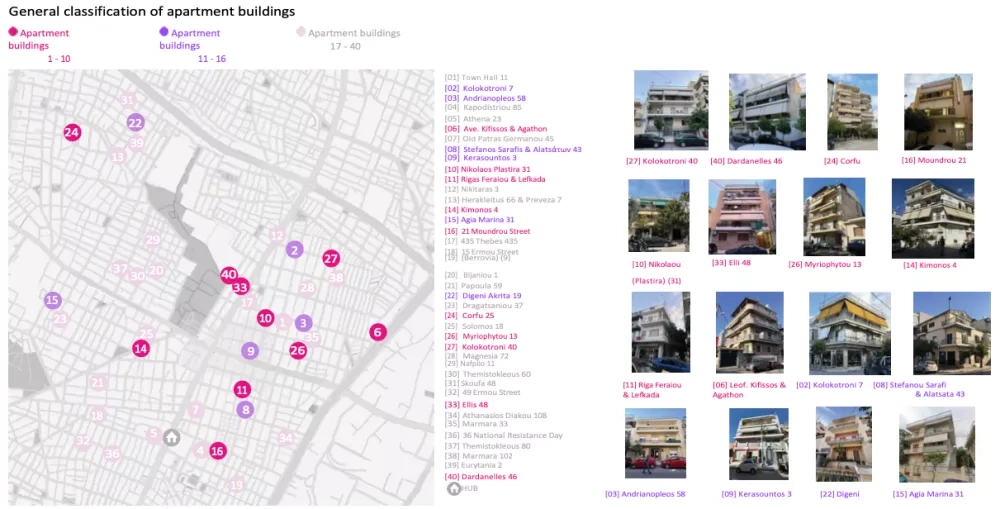This screenshot has width=1000, height=509.
Task: Select purple map marker 3
Action: point(304,323)
